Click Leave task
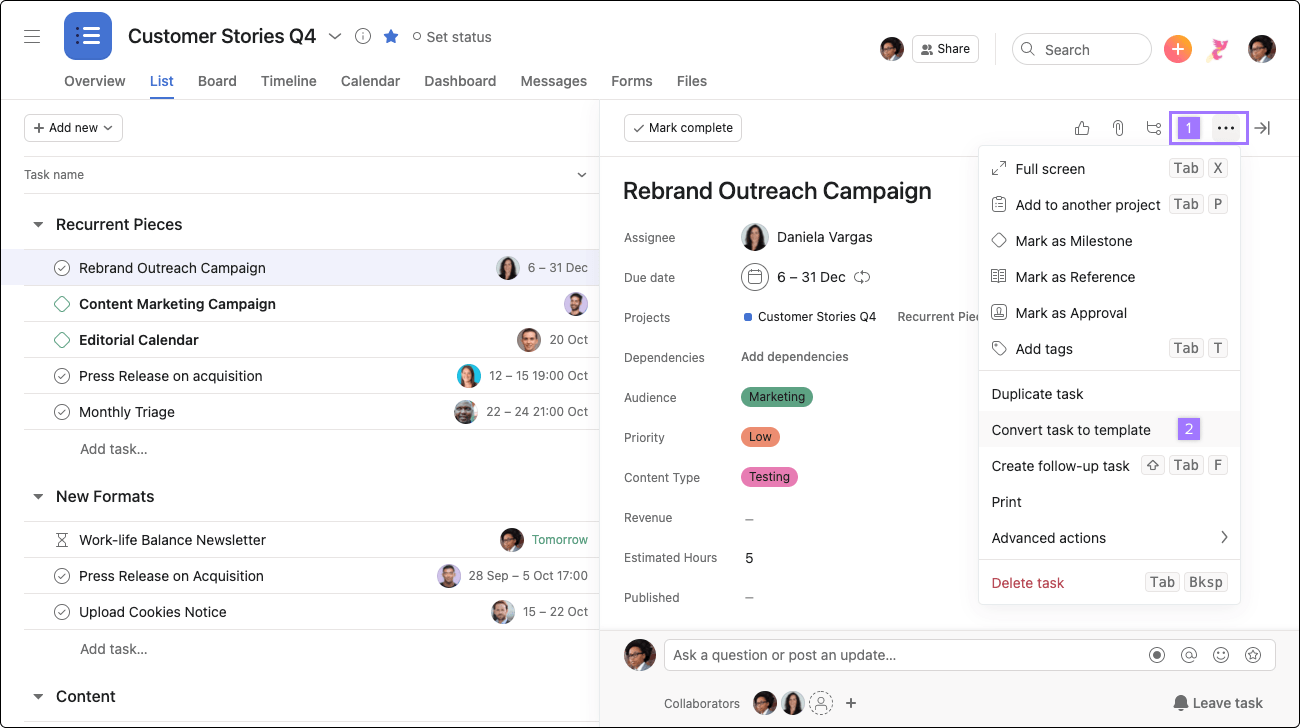1300x728 pixels. point(1218,703)
